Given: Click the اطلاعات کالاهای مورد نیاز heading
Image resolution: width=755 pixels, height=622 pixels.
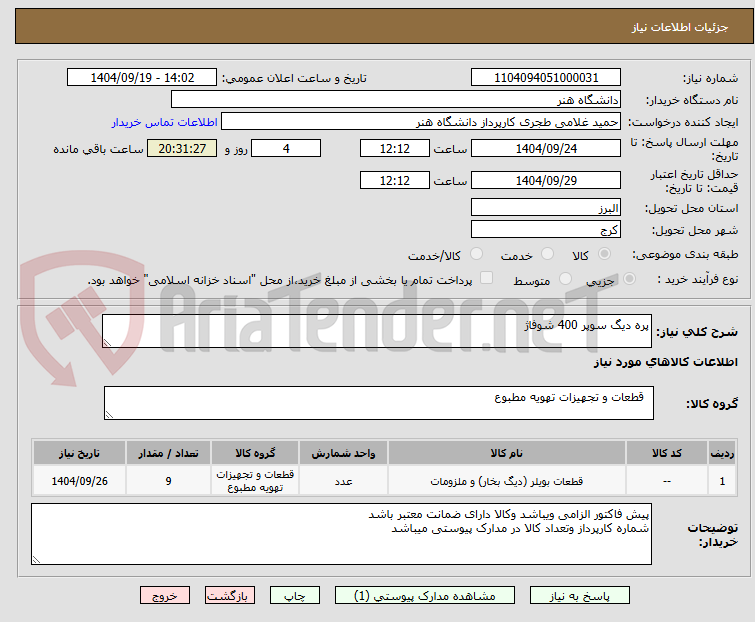Looking at the screenshot, I should [665, 362].
